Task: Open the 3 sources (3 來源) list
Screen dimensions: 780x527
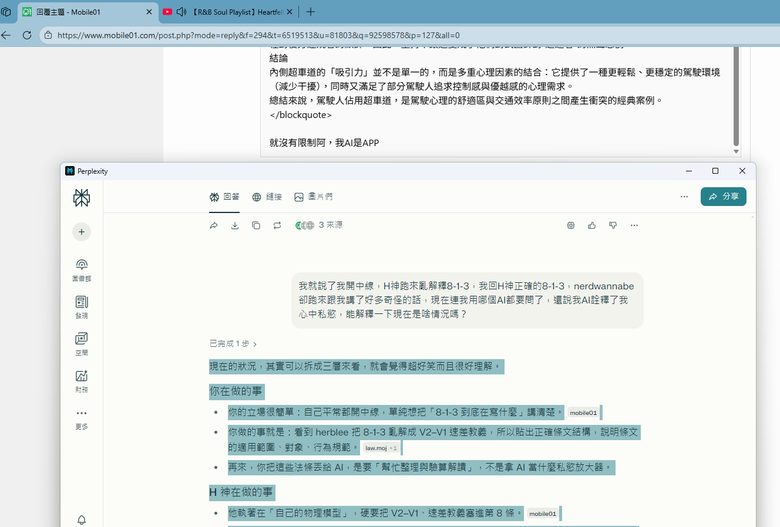Action: tap(319, 225)
